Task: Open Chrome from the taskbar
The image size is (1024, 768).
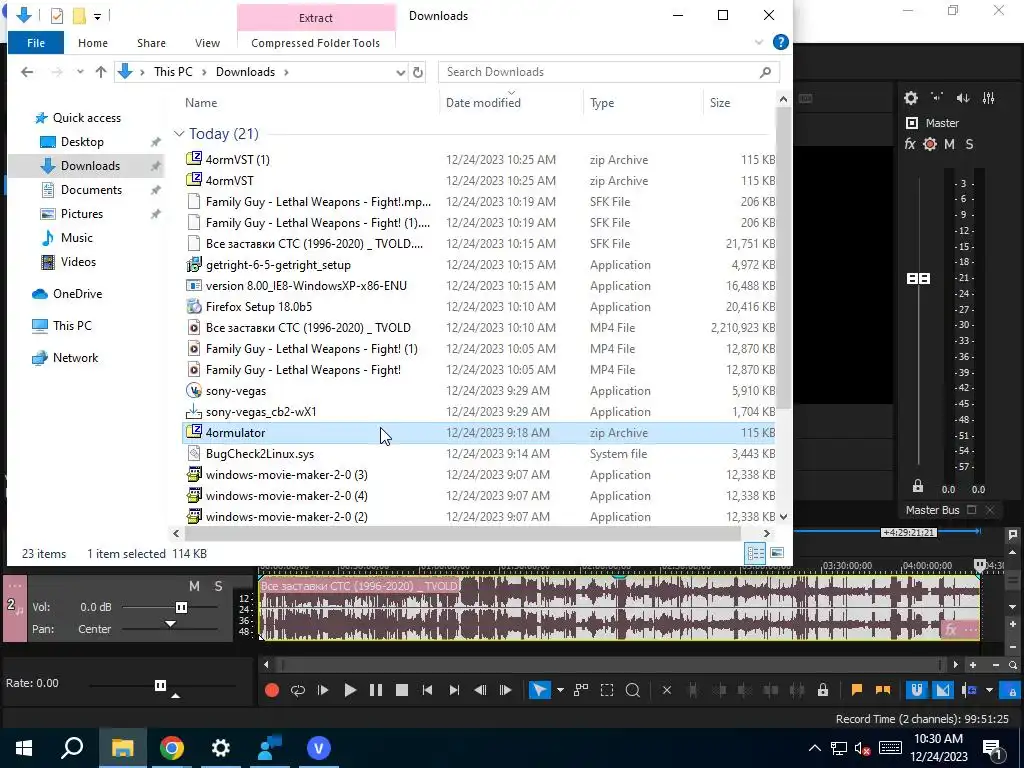Action: click(x=172, y=748)
